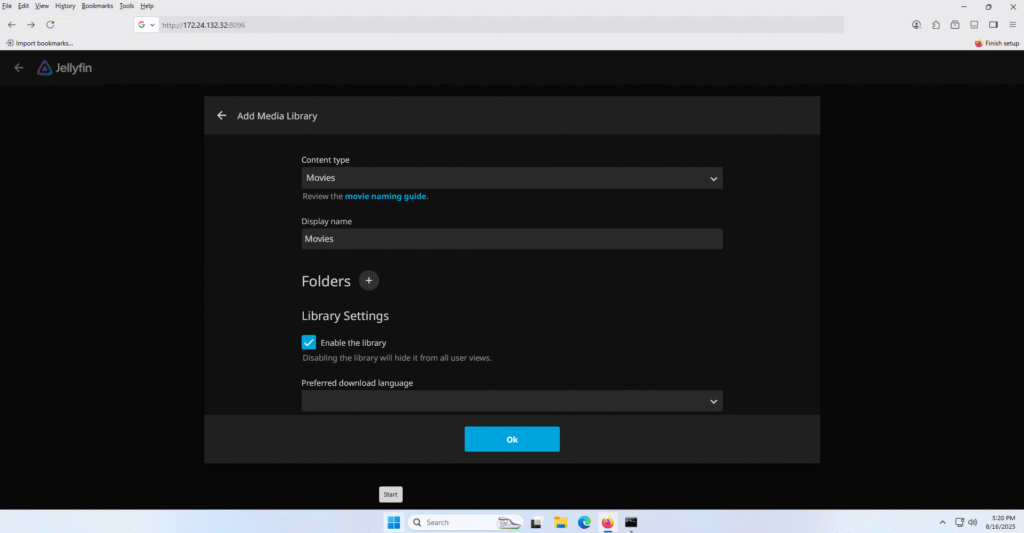Launch Microsoft Edge from taskbar
The width and height of the screenshot is (1024, 533).
[584, 523]
